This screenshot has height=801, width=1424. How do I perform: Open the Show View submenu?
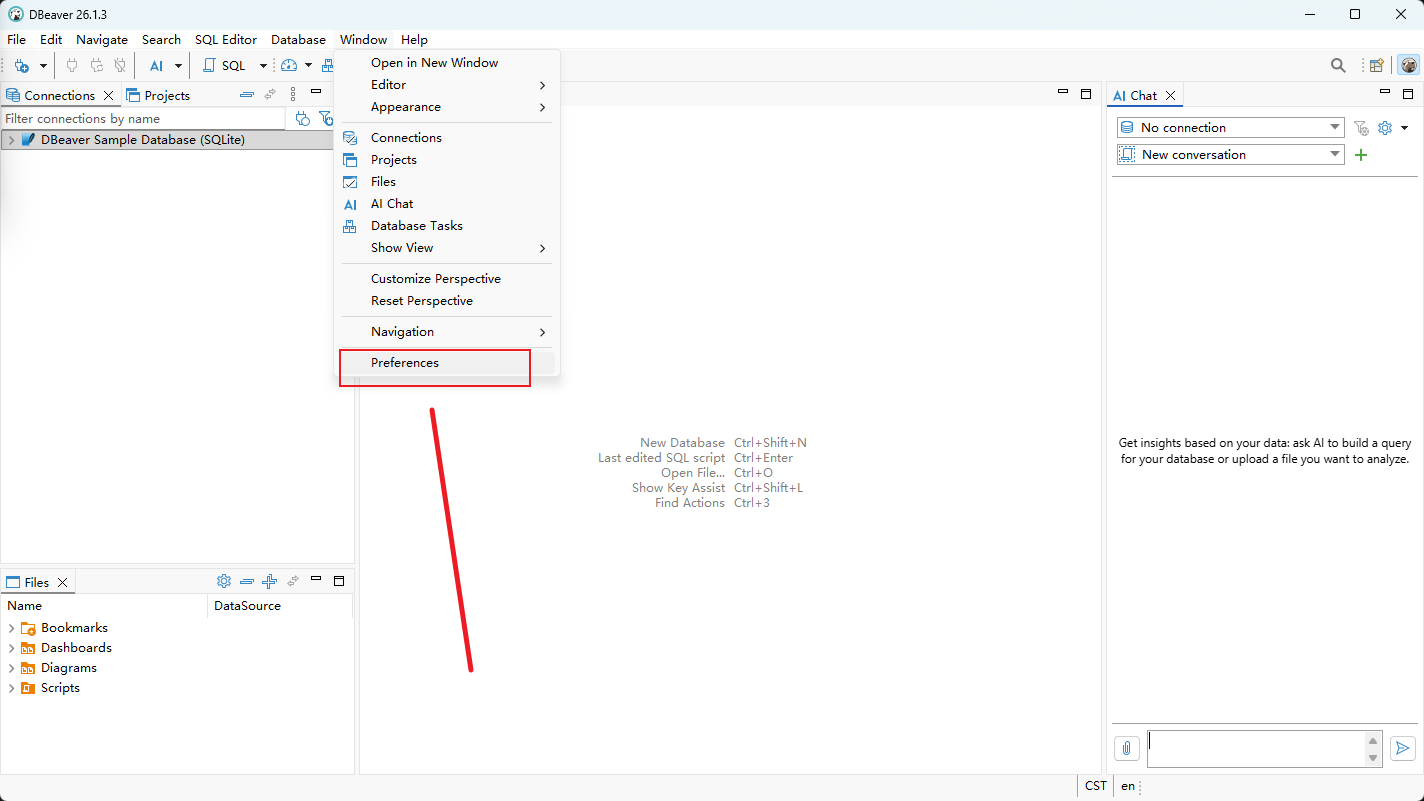pyautogui.click(x=446, y=248)
